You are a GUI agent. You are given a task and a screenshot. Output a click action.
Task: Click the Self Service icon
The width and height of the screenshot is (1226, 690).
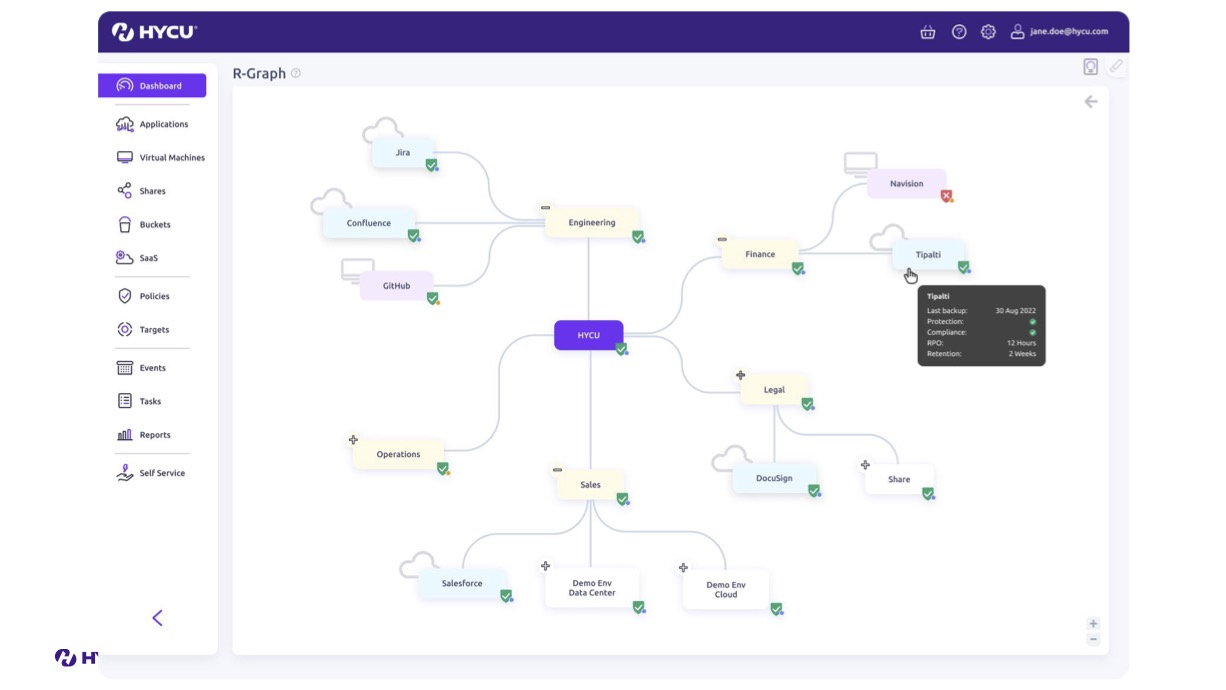125,473
